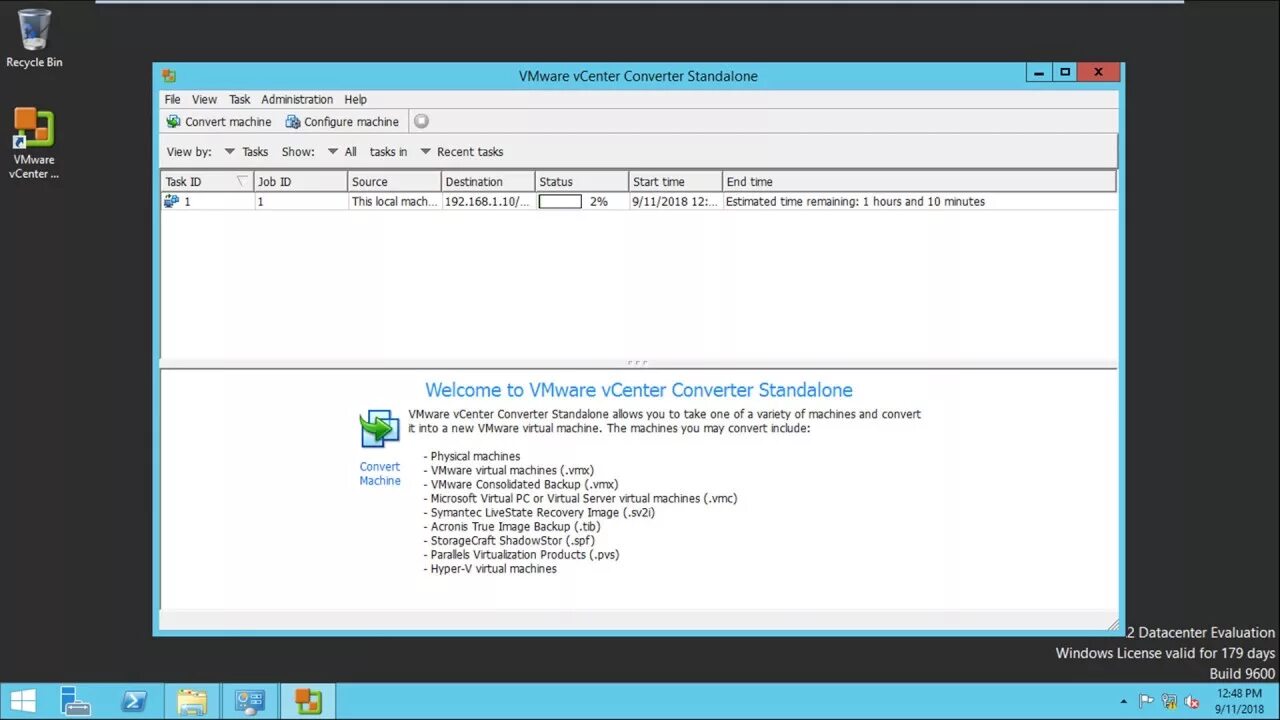1280x720 pixels.
Task: Open the Task menu
Action: point(239,99)
